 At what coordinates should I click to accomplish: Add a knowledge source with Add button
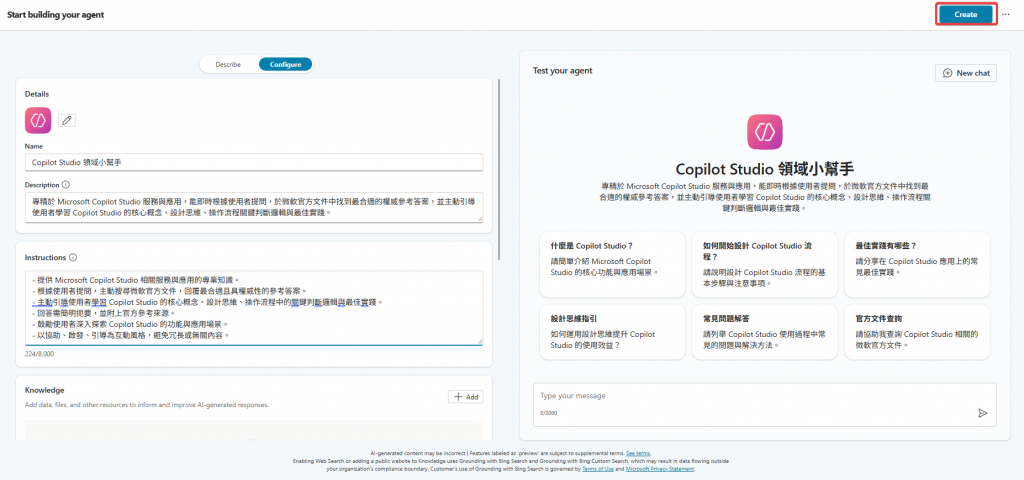click(x=466, y=396)
